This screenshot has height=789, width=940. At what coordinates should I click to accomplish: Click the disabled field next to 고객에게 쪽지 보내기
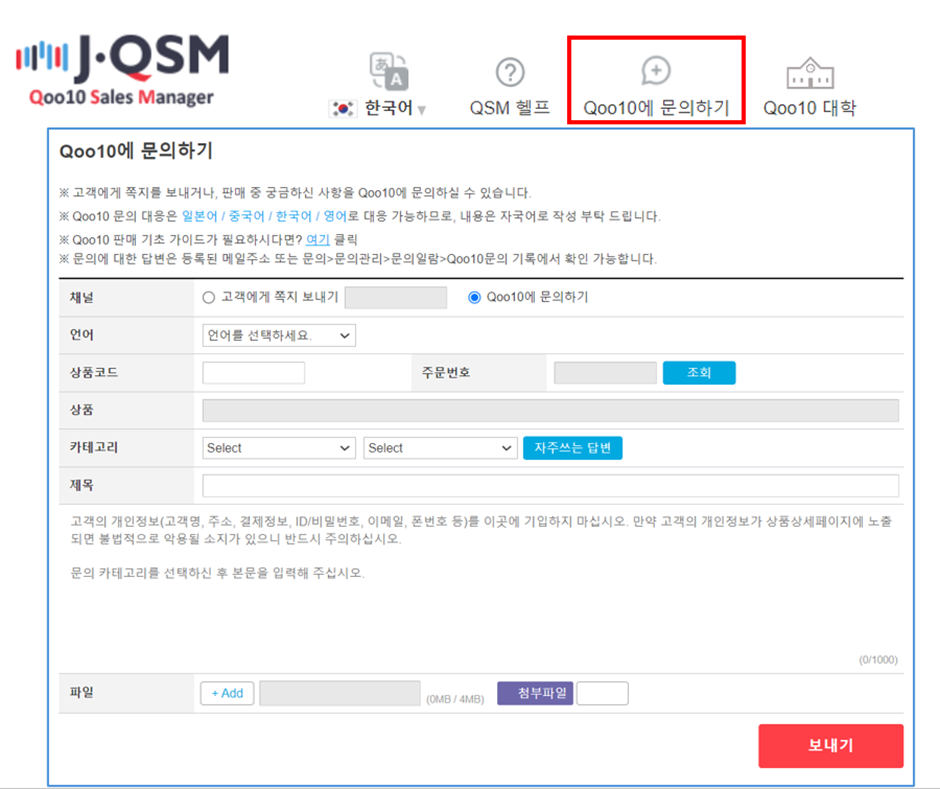396,297
